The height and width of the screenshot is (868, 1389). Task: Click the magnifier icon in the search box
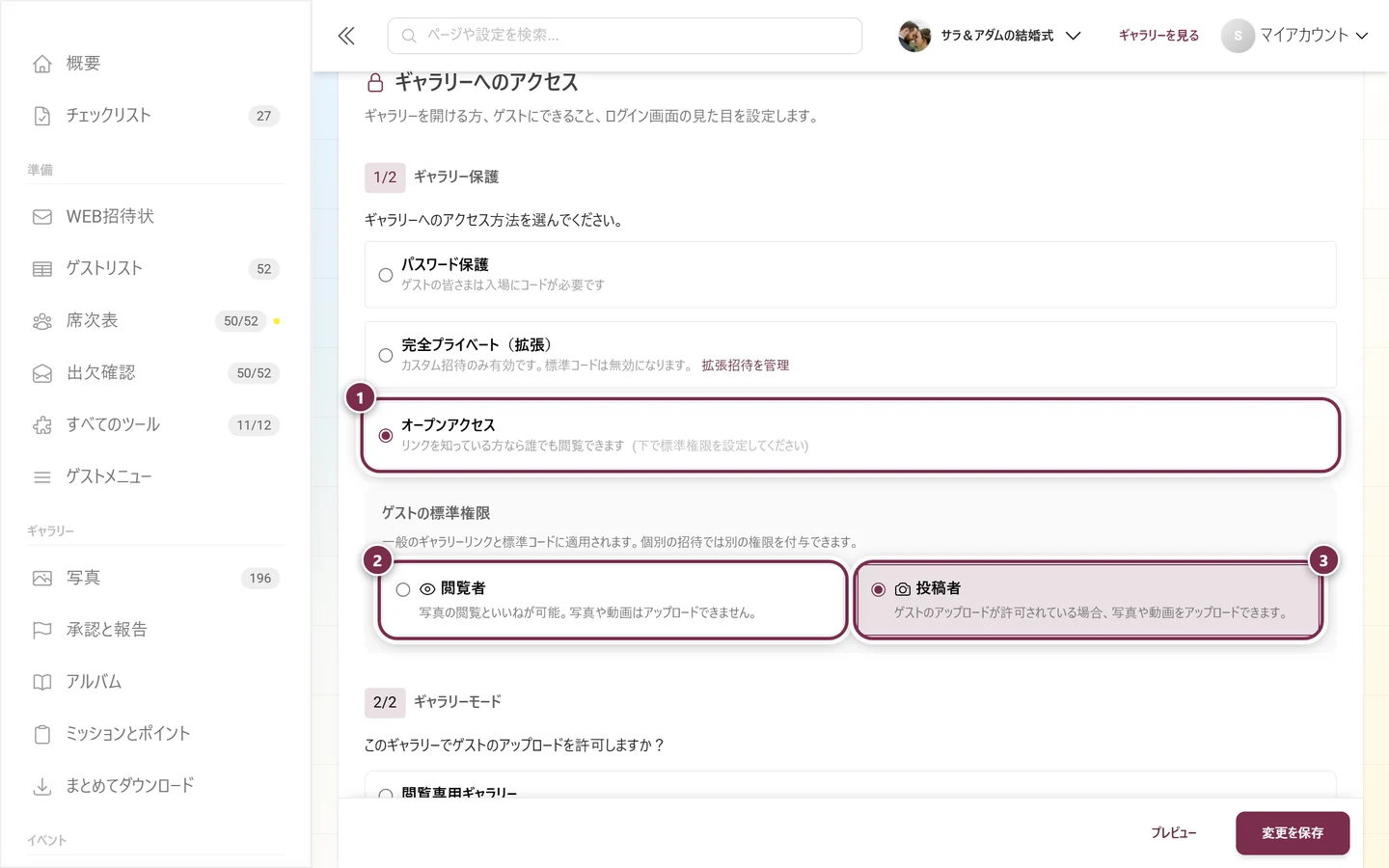pos(409,36)
